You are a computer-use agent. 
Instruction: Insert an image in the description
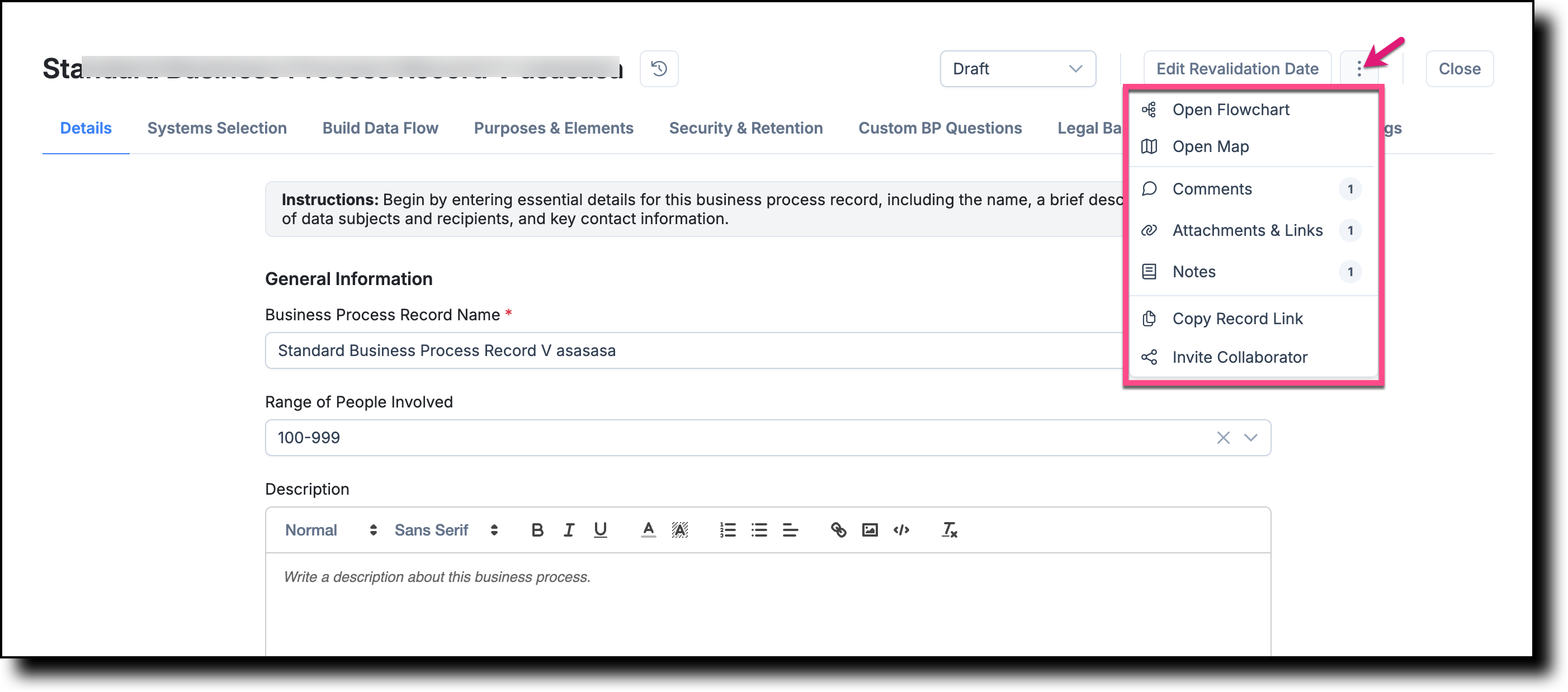point(870,530)
